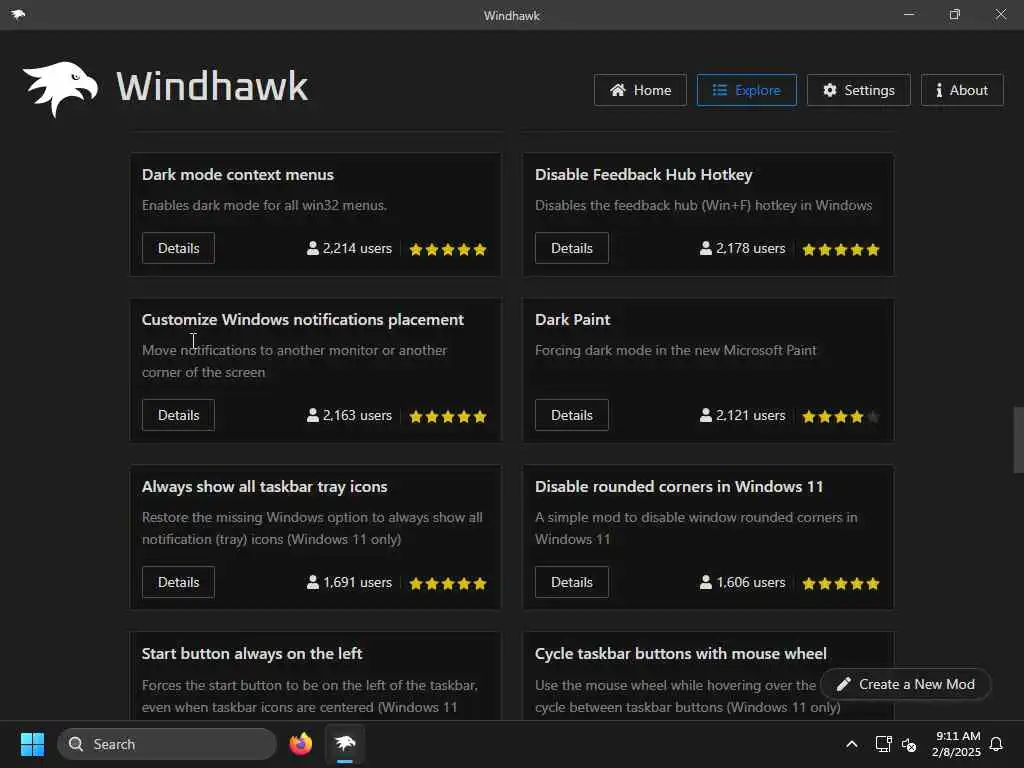Click Windhawk icon in the title bar
1024x768 pixels.
coord(18,14)
